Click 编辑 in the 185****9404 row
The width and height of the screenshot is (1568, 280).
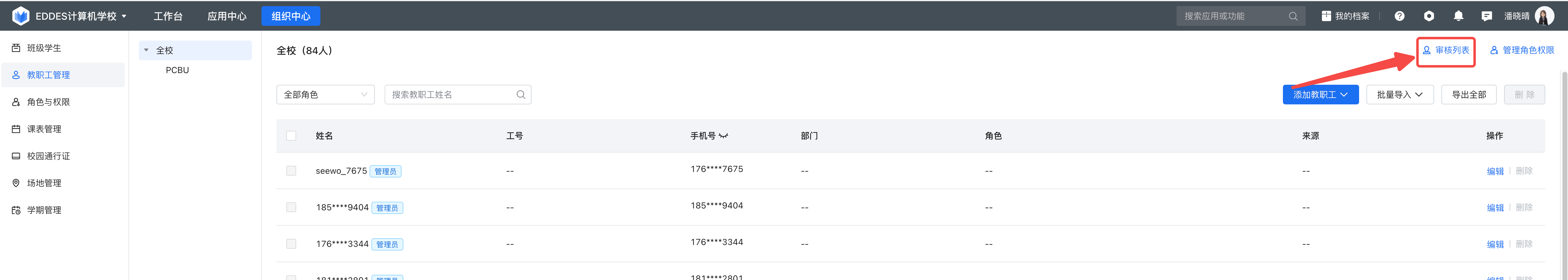[x=1495, y=208]
